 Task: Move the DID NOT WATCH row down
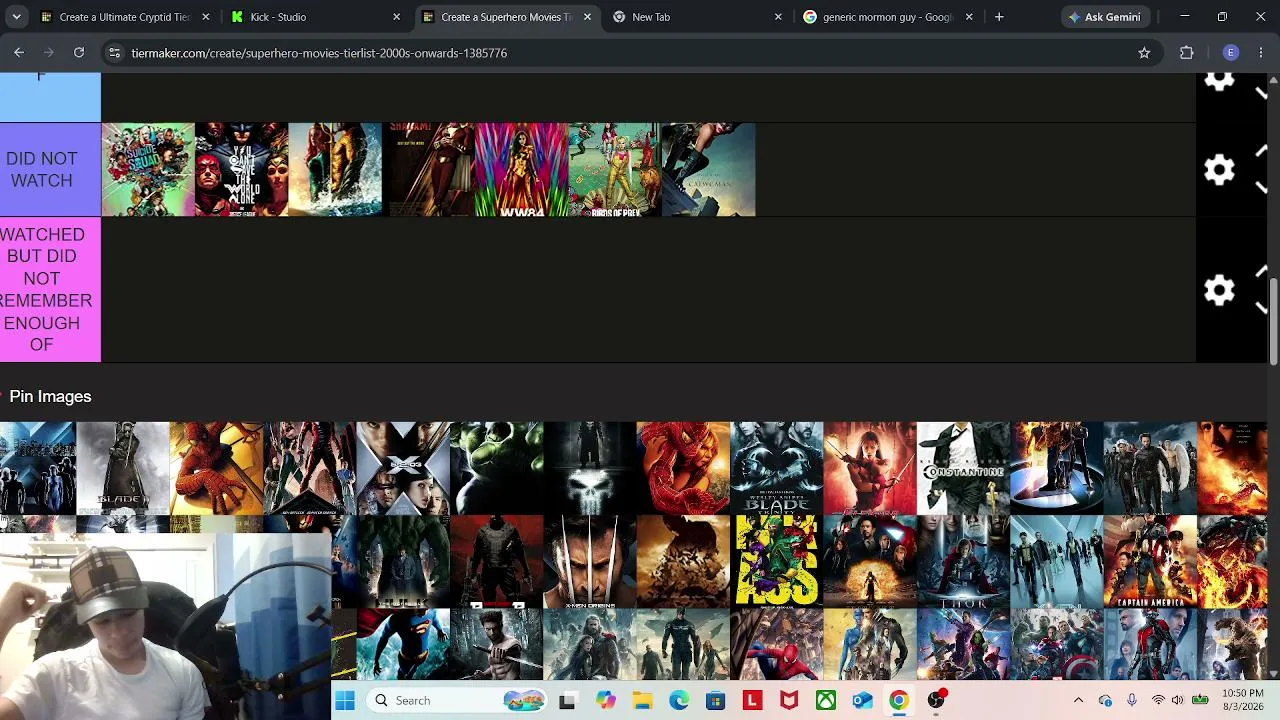(x=1261, y=188)
